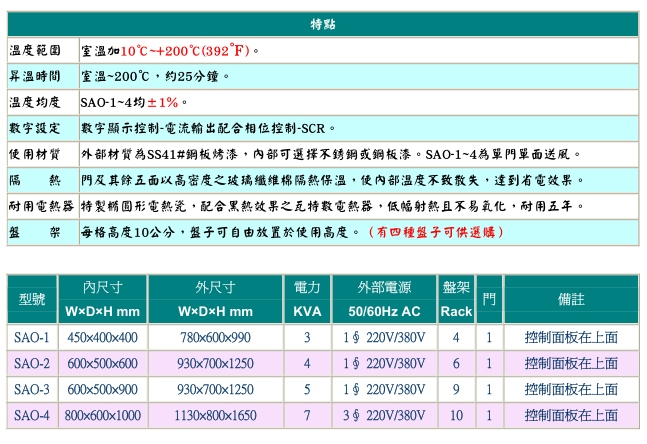Viewport: 647px width, 444px height.
Task: Select the 型號 column header
Action: (31, 299)
